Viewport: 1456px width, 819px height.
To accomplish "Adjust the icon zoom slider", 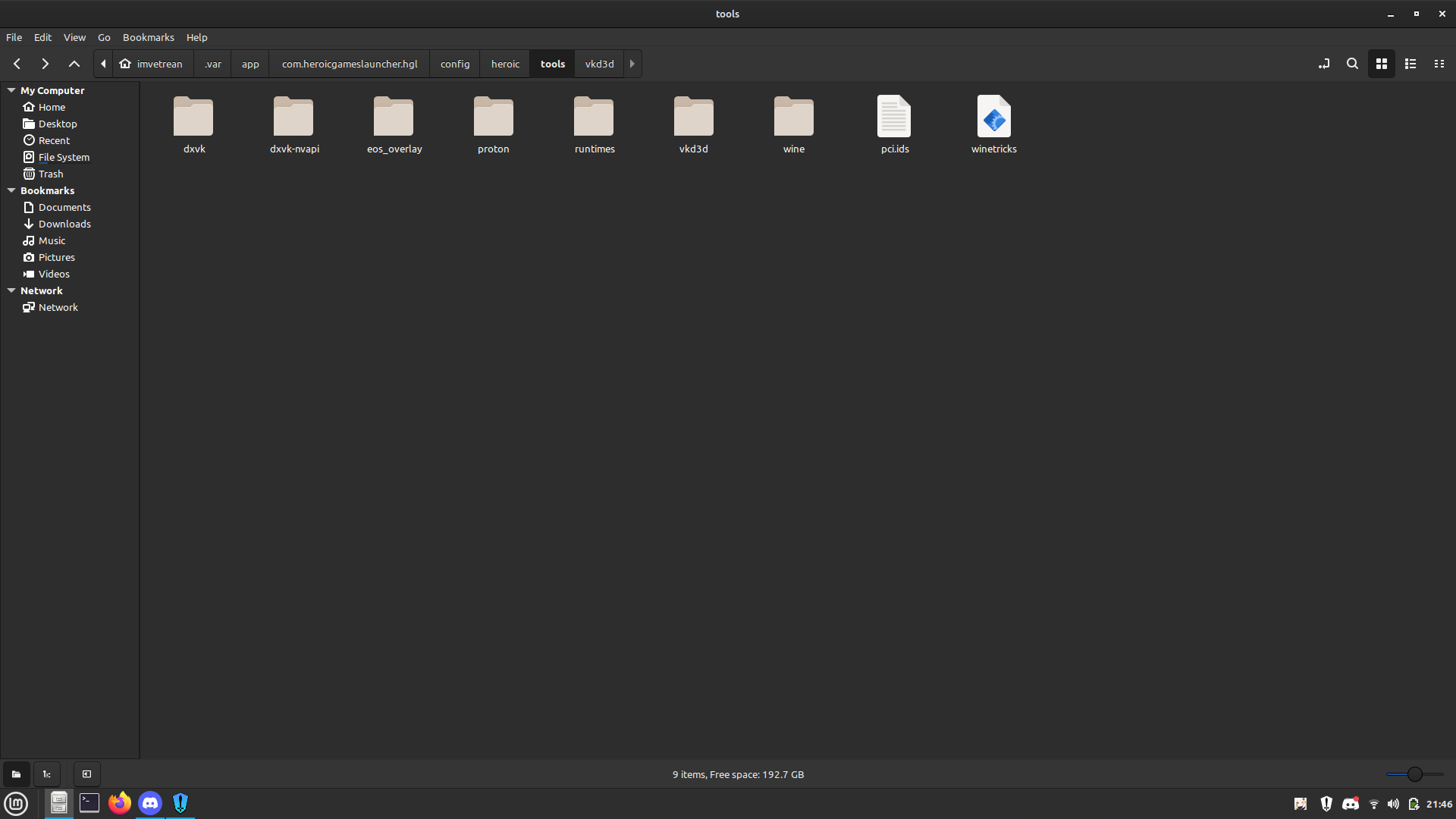I will point(1414,774).
